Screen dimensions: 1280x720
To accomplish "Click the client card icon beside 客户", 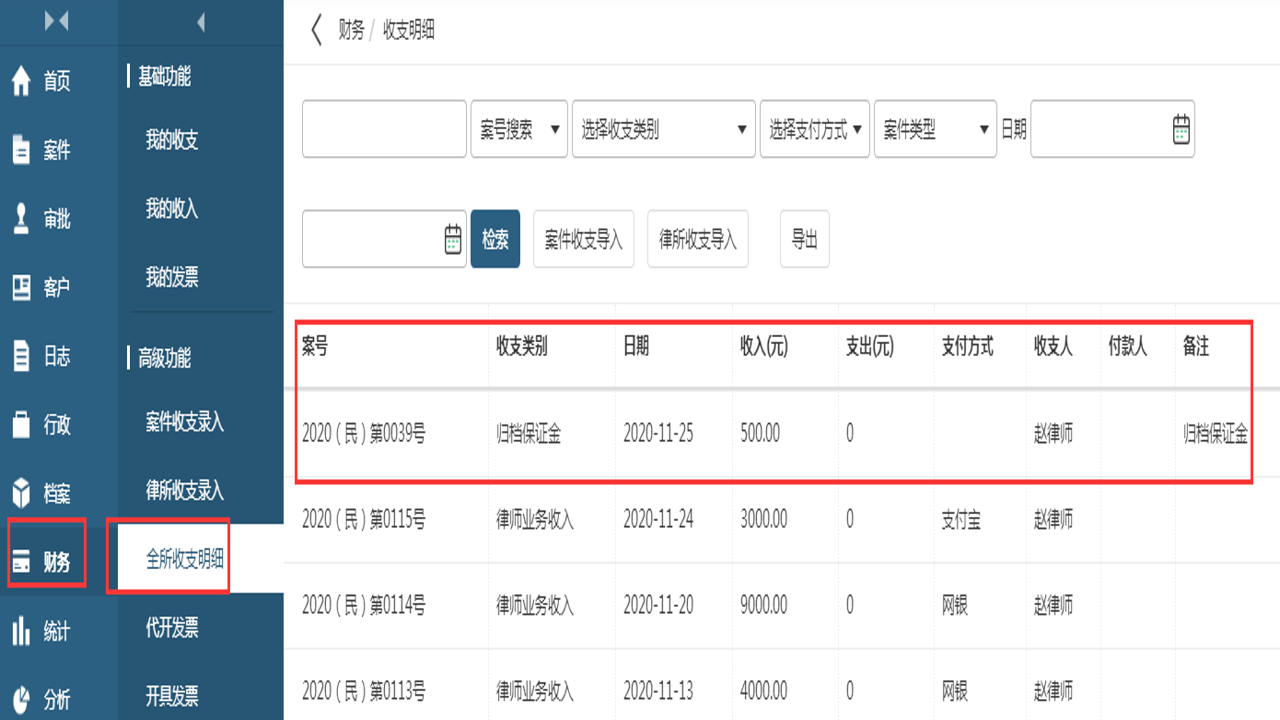I will click(x=21, y=288).
